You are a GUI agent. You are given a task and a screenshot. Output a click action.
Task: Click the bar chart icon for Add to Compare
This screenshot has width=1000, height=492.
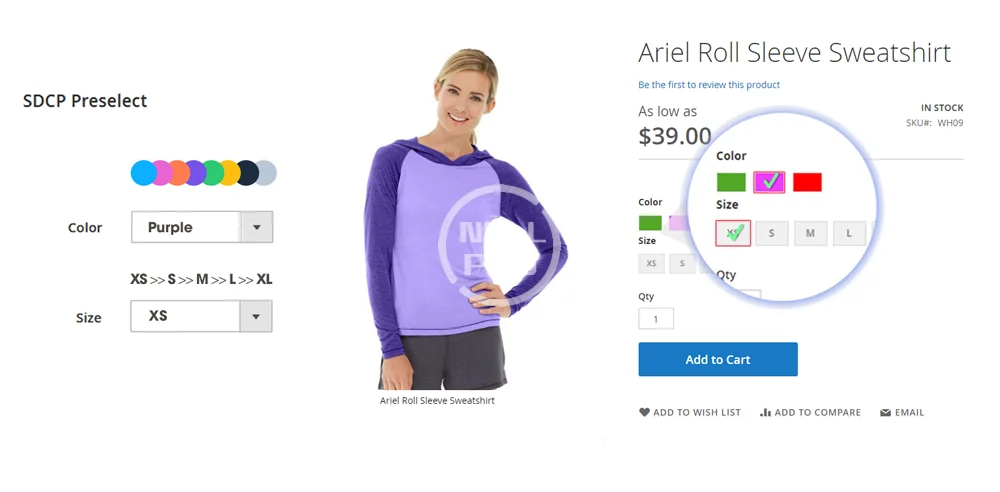click(765, 412)
